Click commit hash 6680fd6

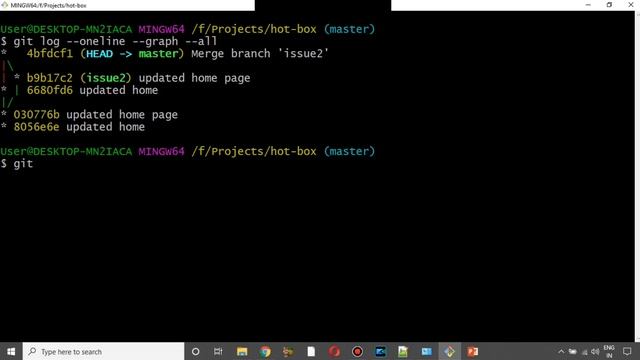pos(50,90)
